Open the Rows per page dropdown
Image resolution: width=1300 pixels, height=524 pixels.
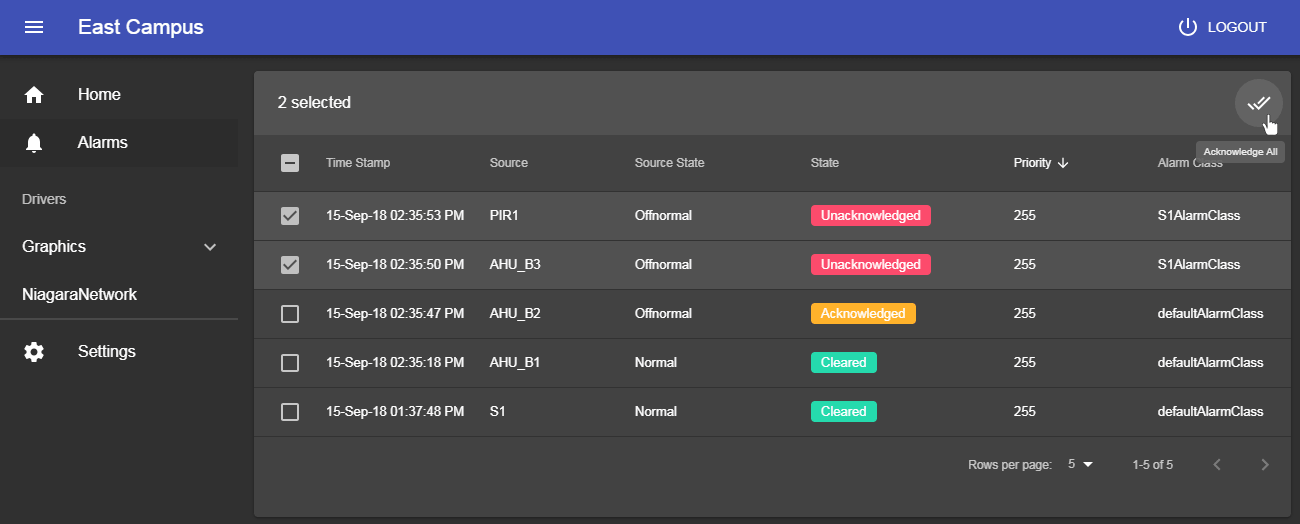click(1081, 464)
